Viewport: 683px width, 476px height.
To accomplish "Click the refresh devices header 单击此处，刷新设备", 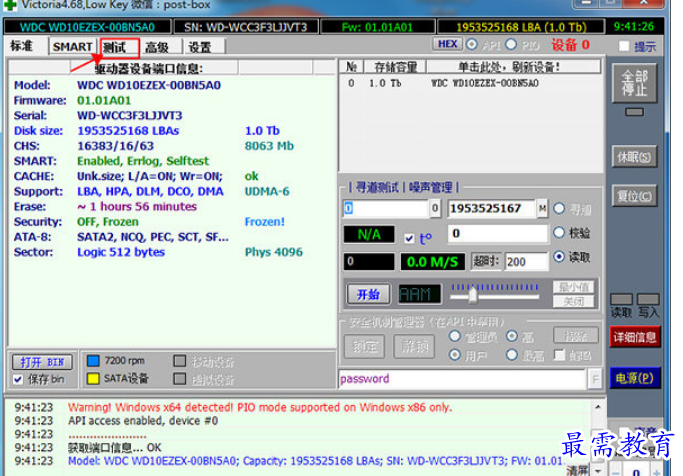I will tap(513, 67).
